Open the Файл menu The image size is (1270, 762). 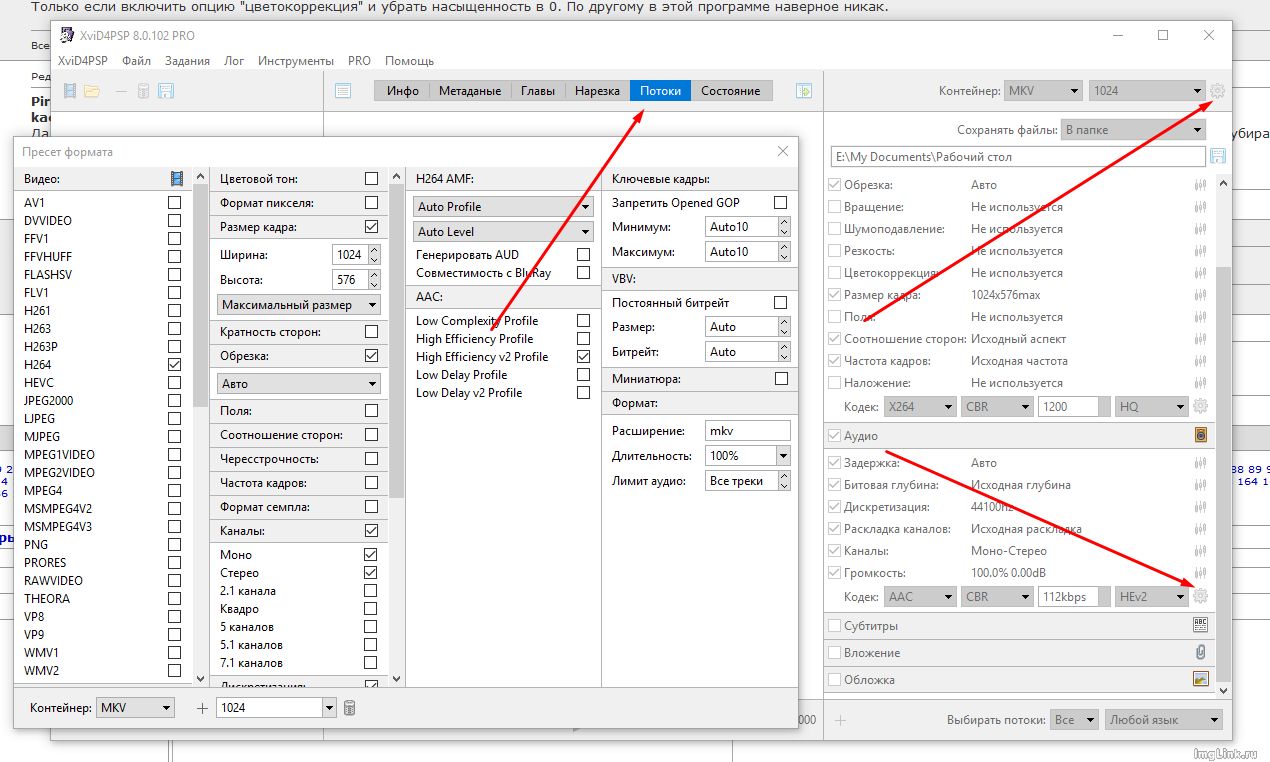136,61
